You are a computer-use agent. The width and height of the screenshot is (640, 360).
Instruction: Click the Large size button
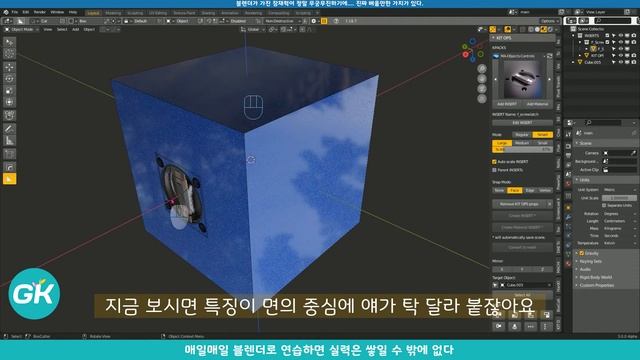coord(502,143)
